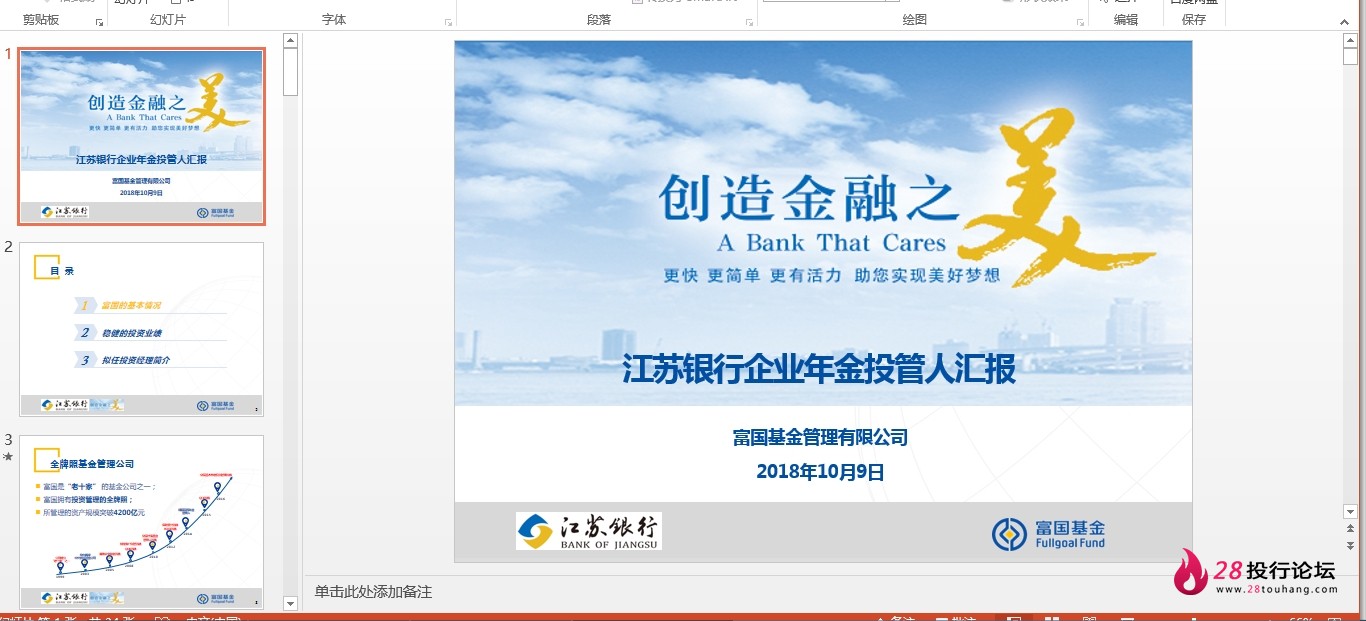Click the slide 3 animation star marker
The width and height of the screenshot is (1366, 621).
click(8, 457)
